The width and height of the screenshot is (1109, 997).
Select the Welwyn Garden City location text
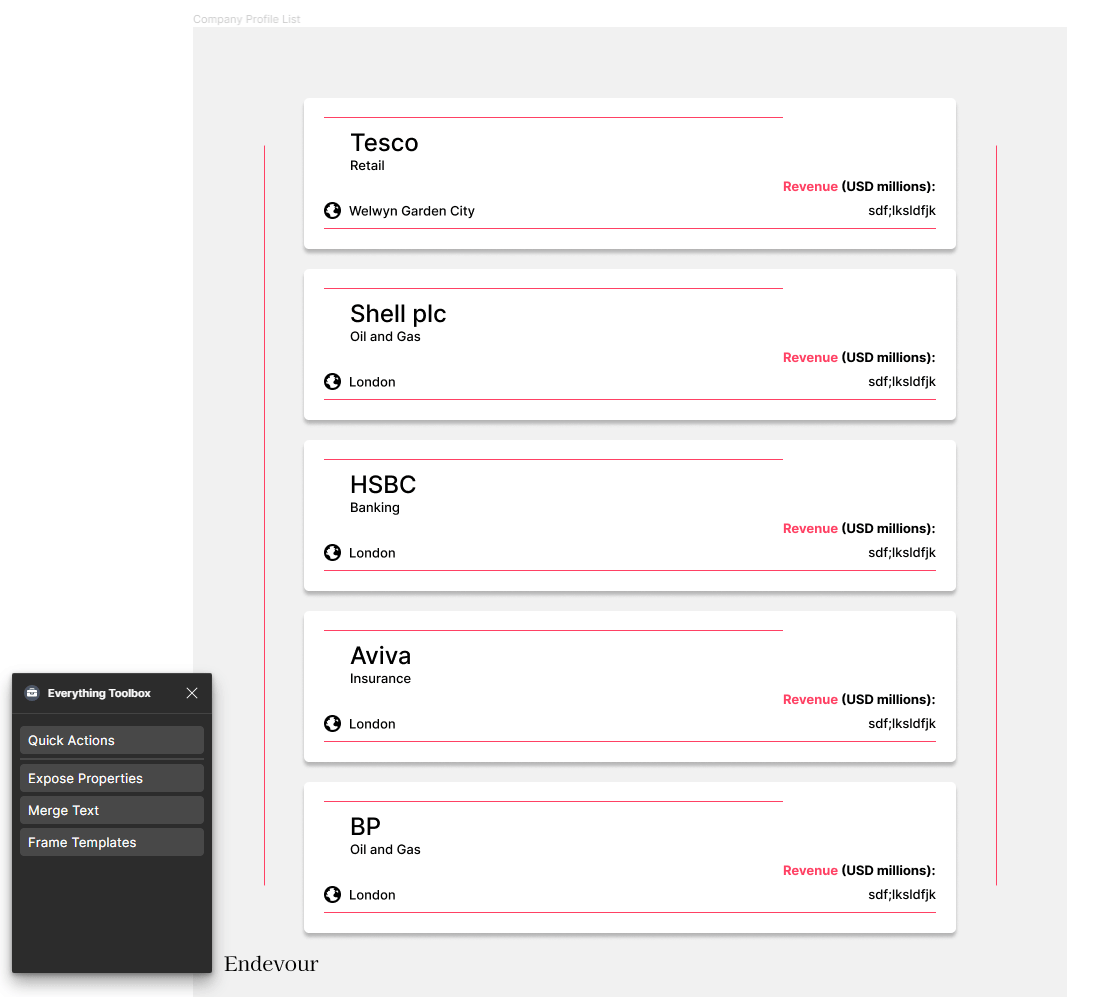pyautogui.click(x=412, y=211)
